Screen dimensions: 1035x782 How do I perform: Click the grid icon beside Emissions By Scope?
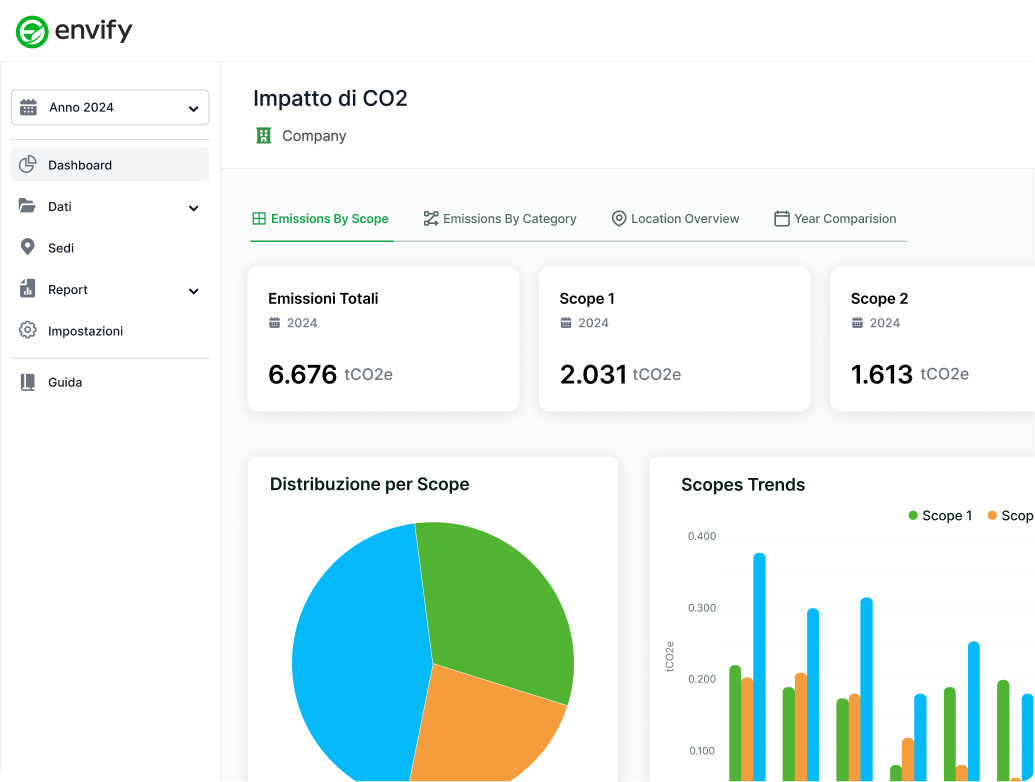(259, 217)
